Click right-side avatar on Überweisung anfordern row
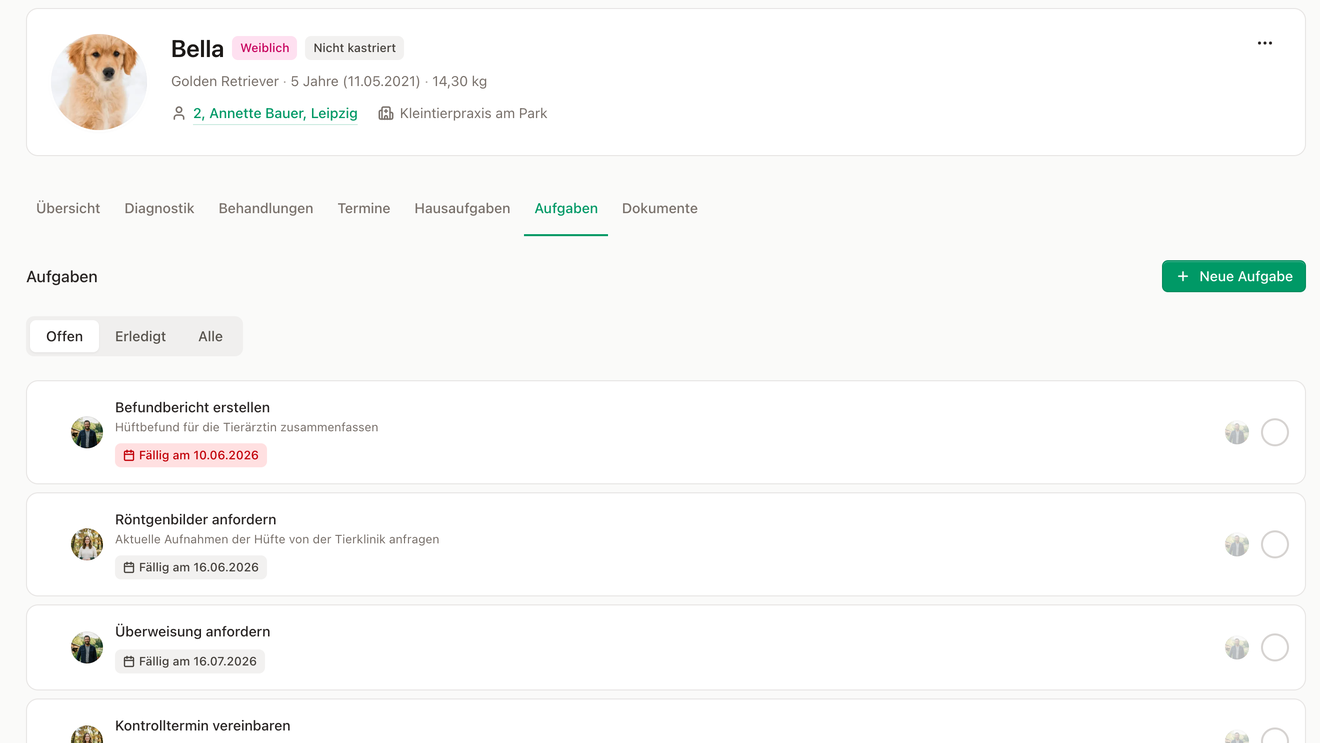The image size is (1320, 743). click(x=1237, y=647)
